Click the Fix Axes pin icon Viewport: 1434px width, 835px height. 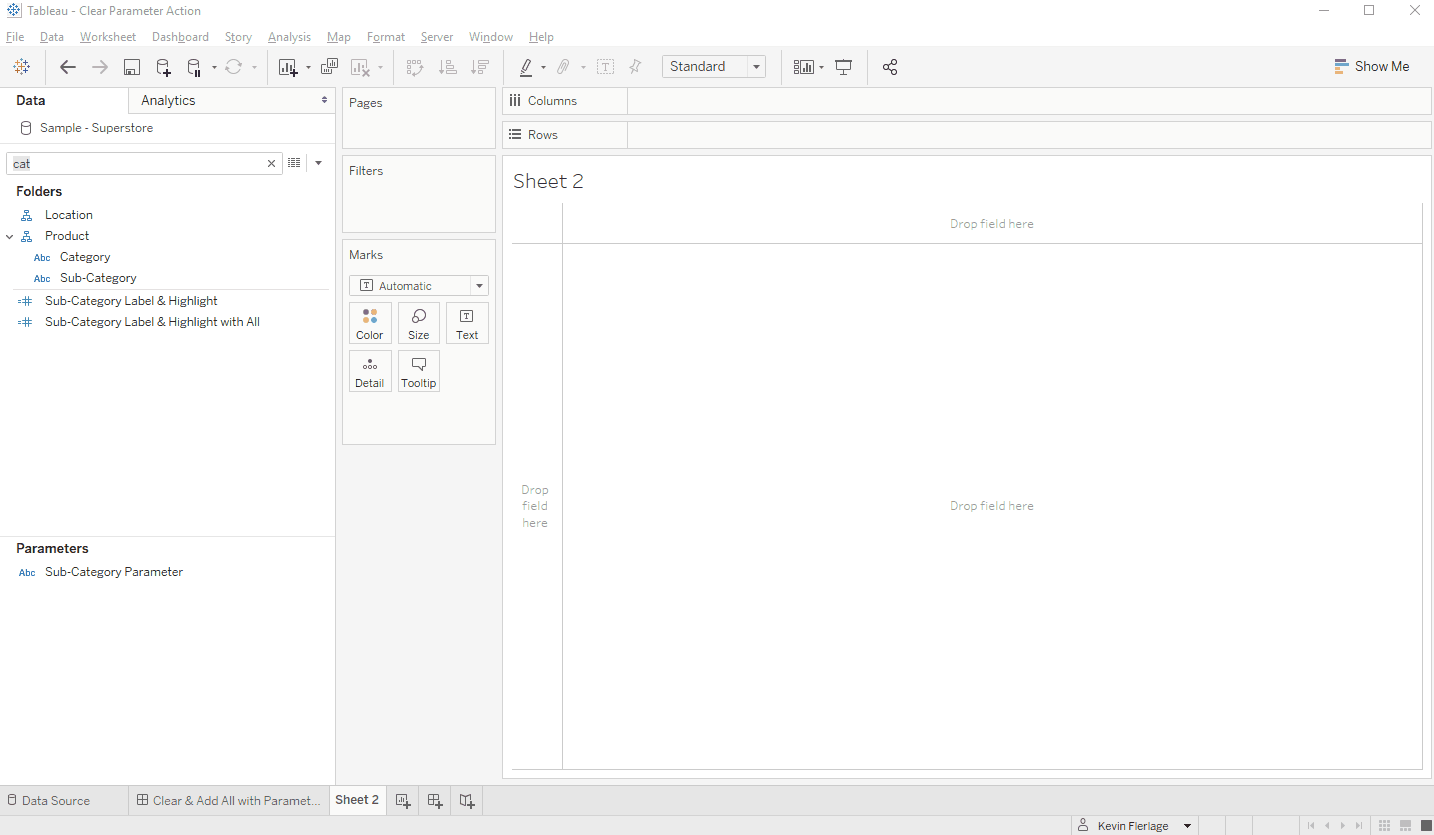(635, 67)
